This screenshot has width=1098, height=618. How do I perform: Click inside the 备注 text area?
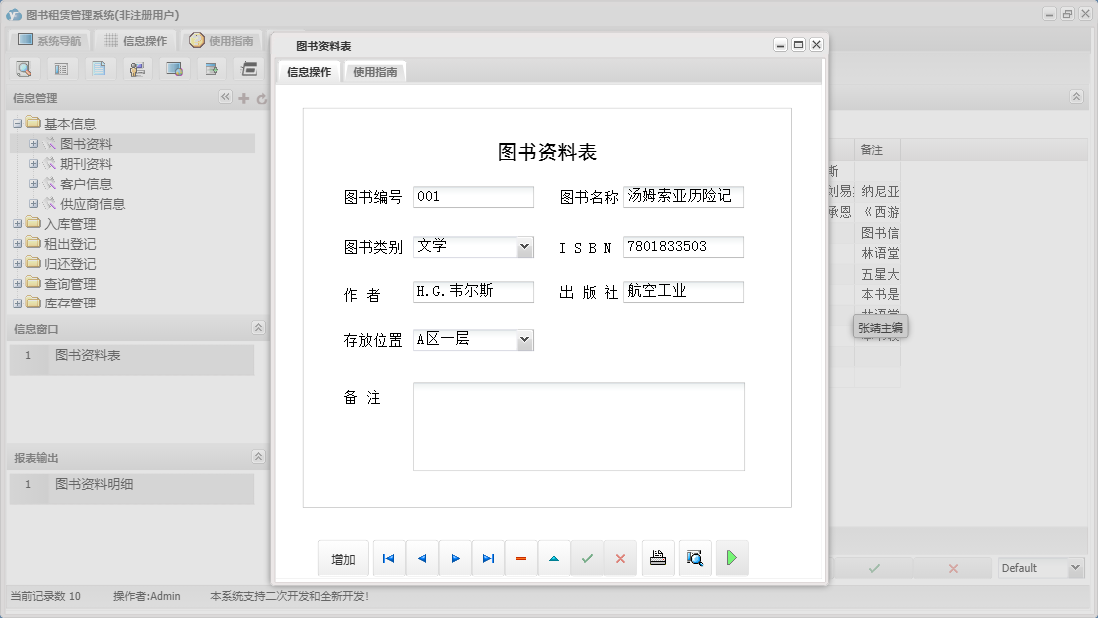[x=578, y=425]
